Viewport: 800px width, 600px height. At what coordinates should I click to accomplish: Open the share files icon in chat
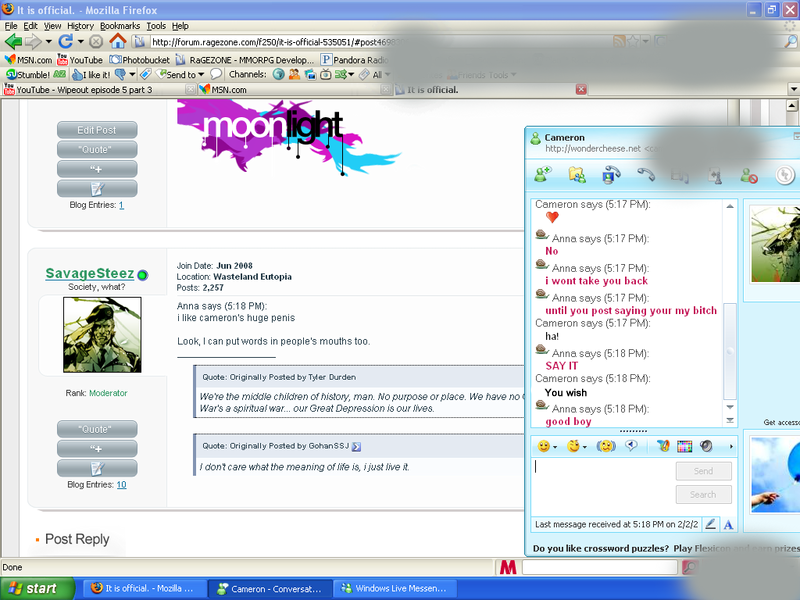577,175
